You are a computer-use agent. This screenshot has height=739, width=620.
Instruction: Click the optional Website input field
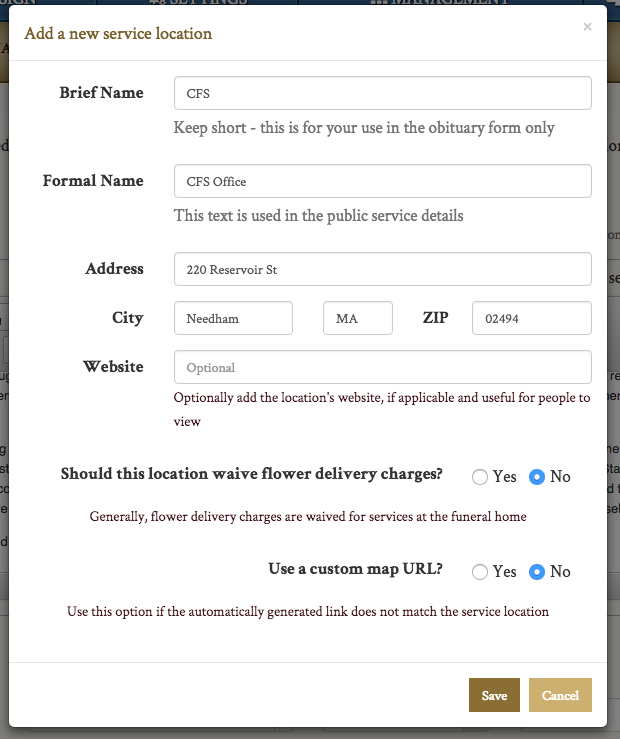[x=382, y=367]
